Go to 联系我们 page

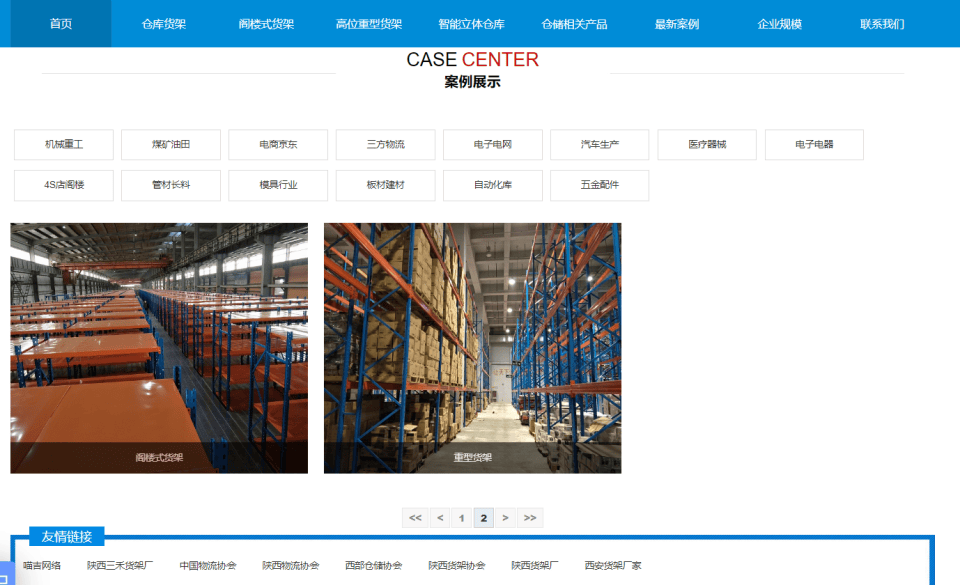[882, 24]
